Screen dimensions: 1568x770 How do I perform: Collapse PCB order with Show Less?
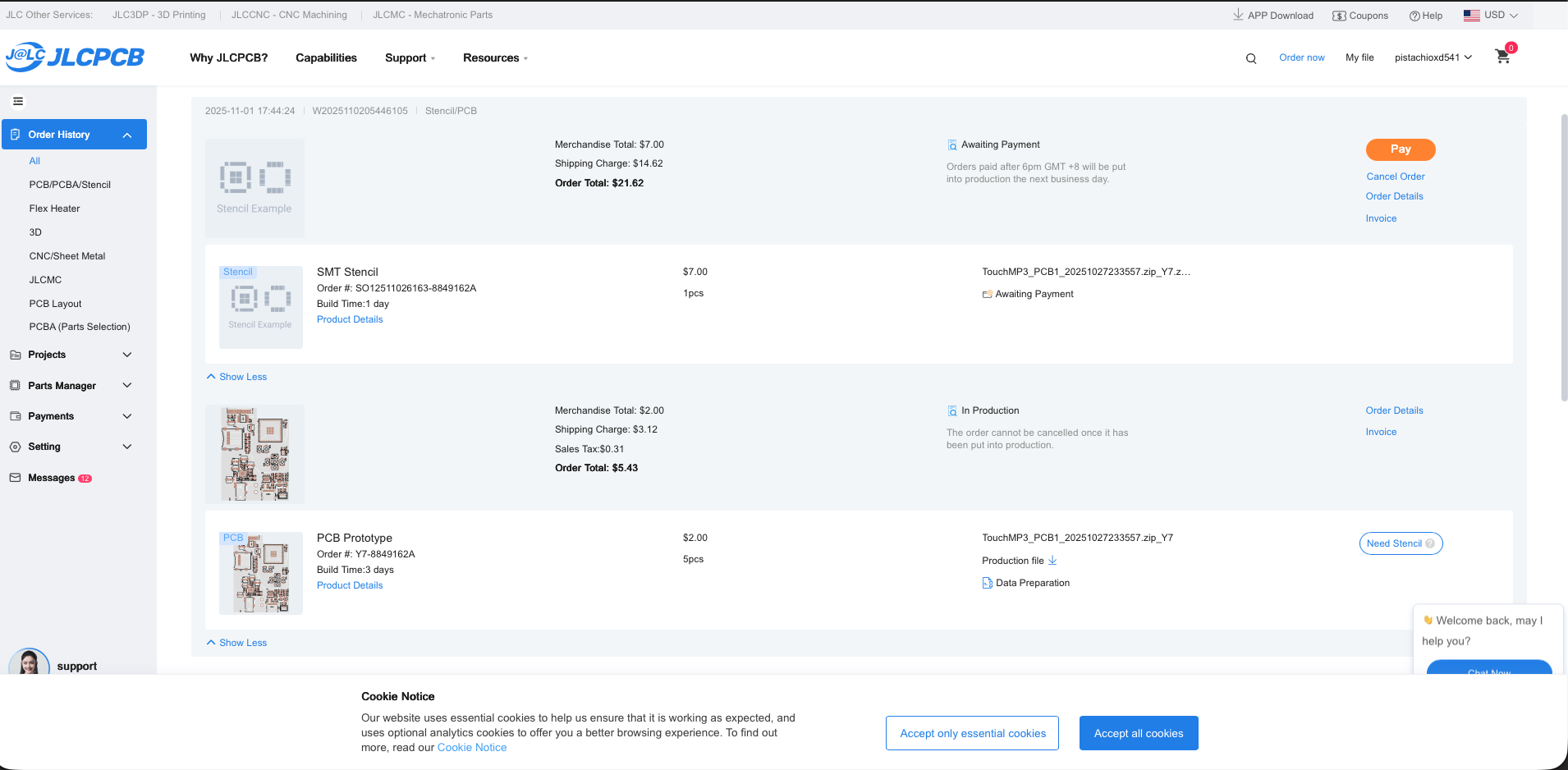236,643
